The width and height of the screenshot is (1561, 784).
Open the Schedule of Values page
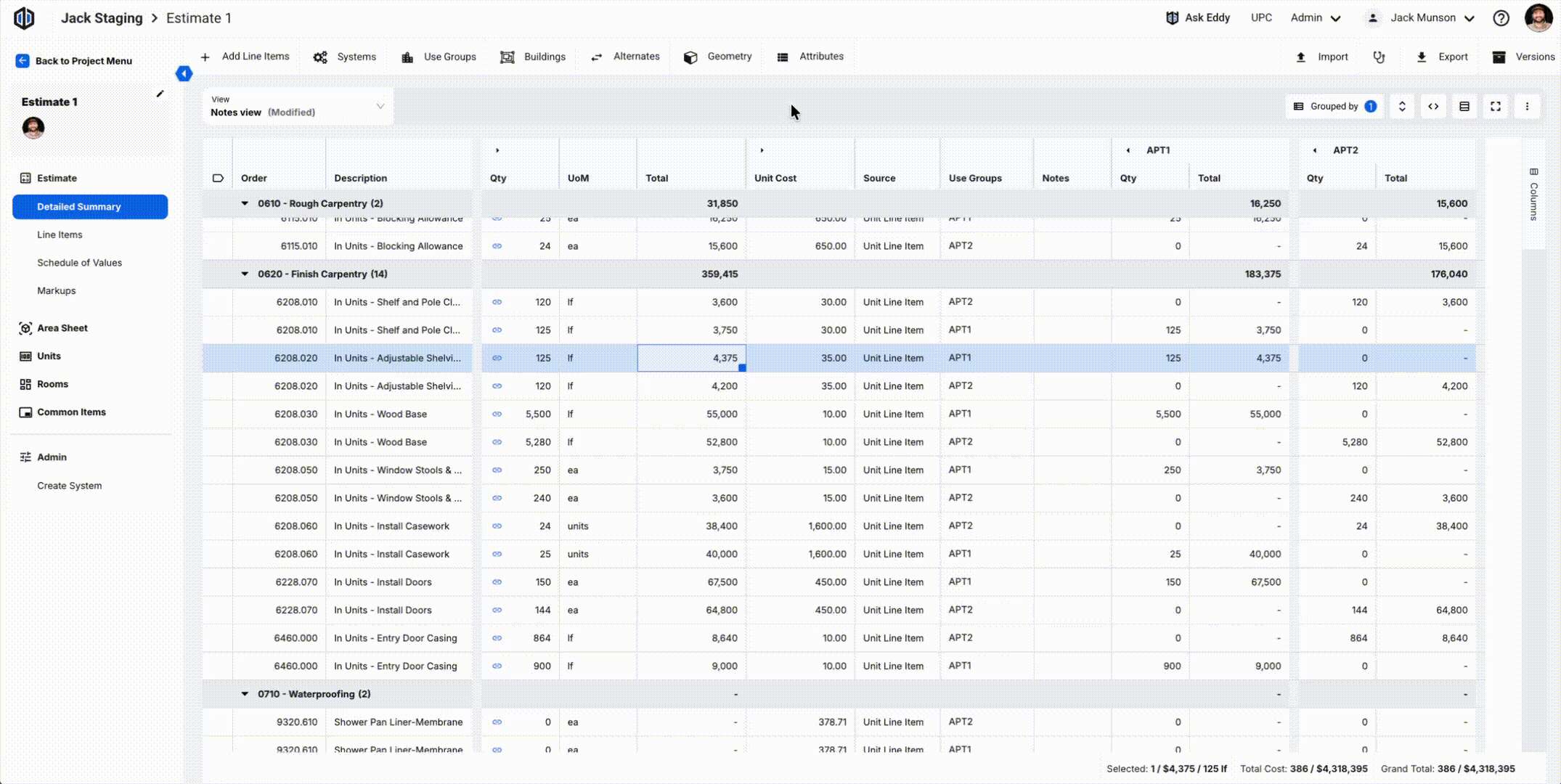pos(79,263)
